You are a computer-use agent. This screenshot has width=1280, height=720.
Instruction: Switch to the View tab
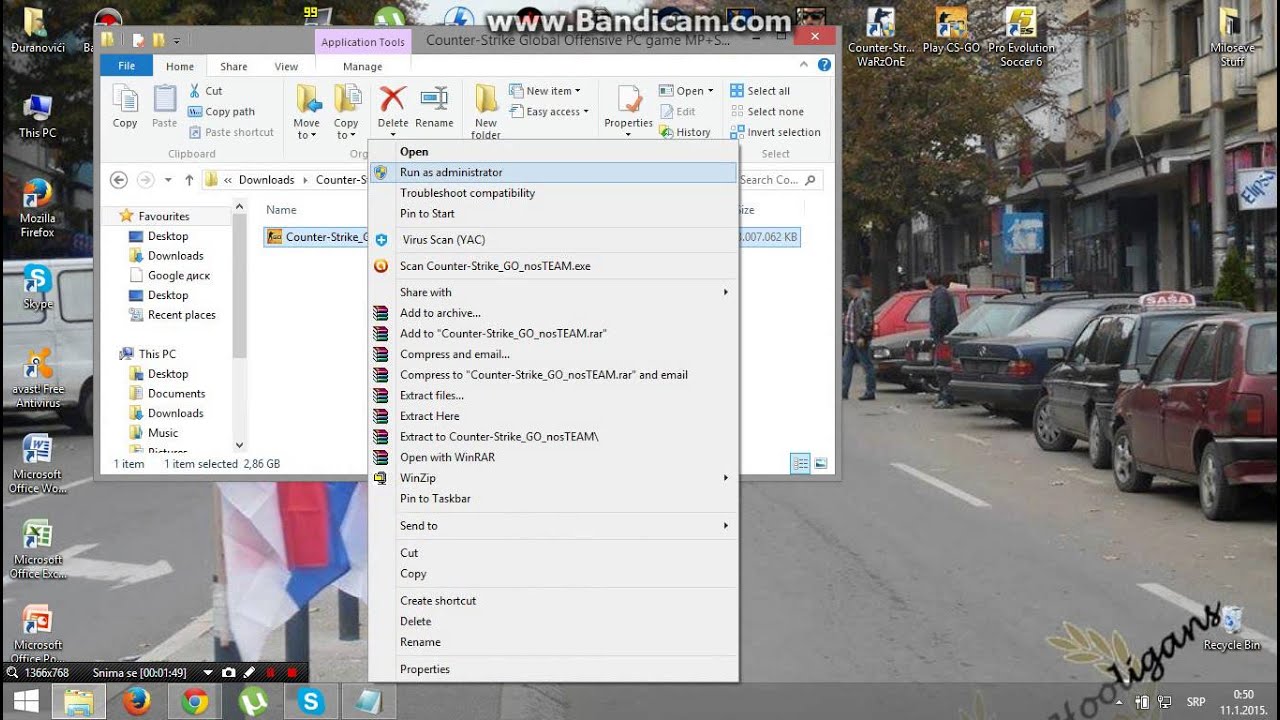(x=286, y=67)
